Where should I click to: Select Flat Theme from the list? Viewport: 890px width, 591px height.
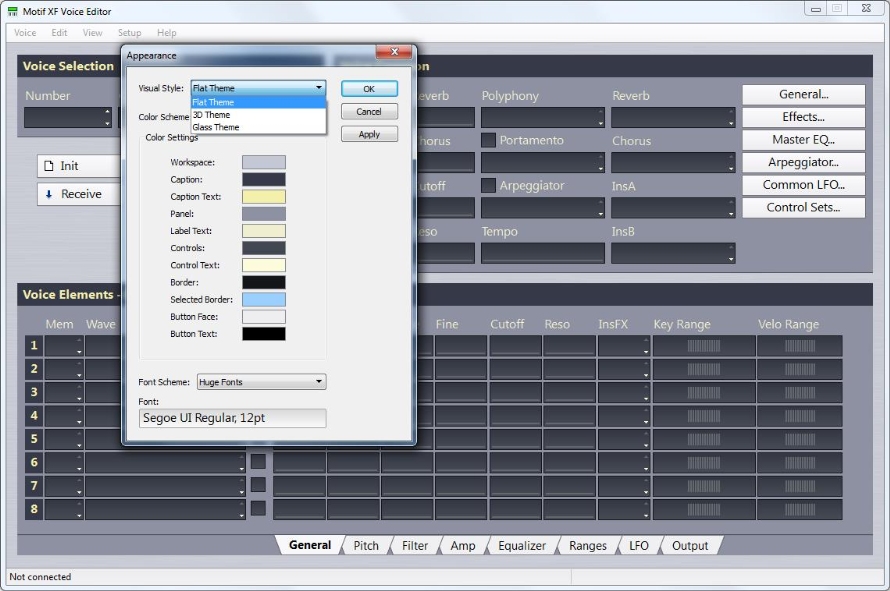coord(258,102)
